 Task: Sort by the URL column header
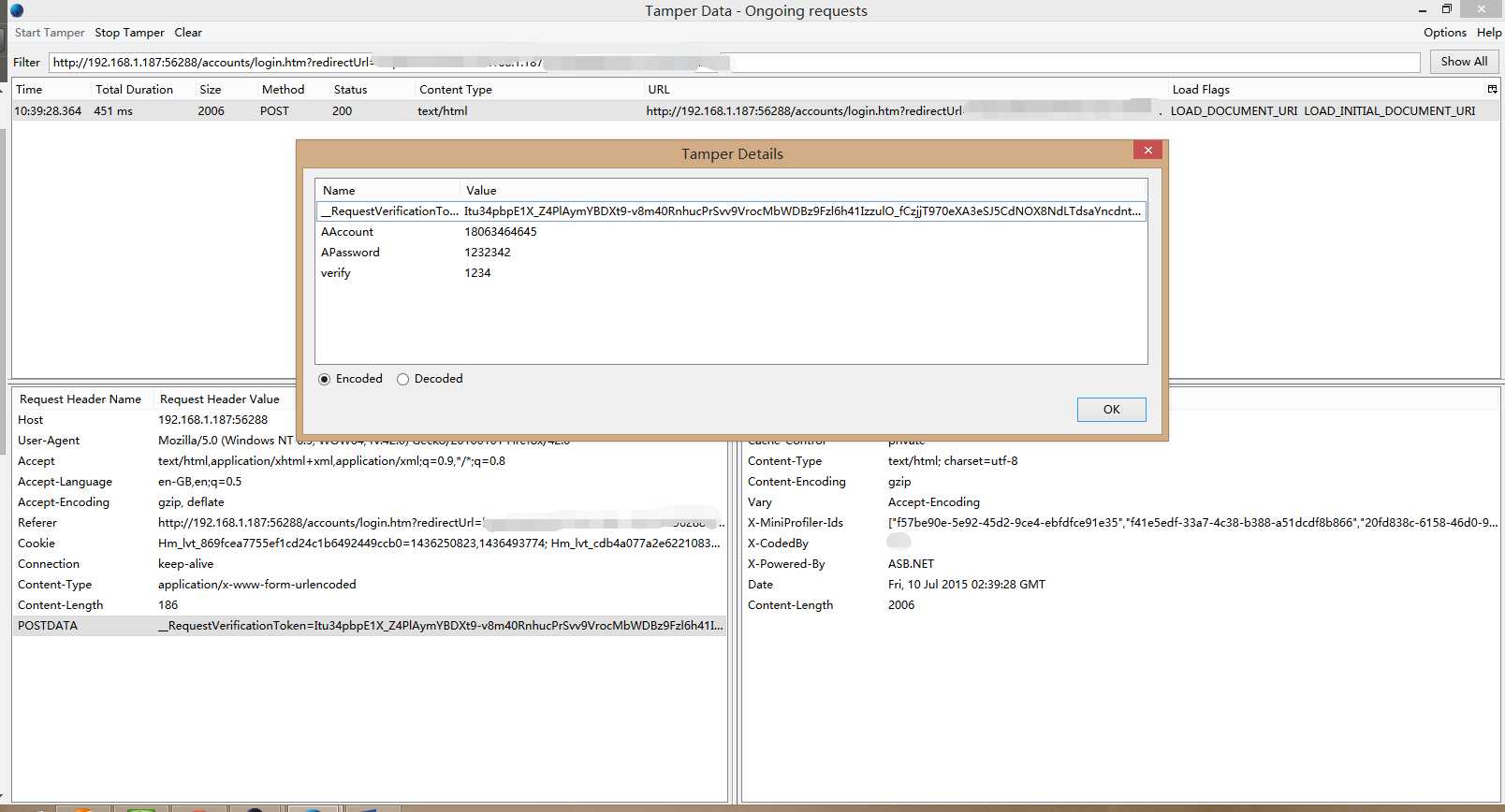coord(905,90)
